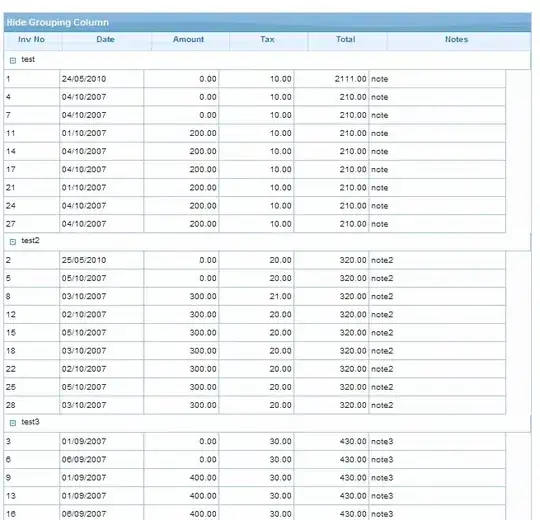The image size is (540, 520).
Task: Sort by Date column header
Action: [x=106, y=40]
